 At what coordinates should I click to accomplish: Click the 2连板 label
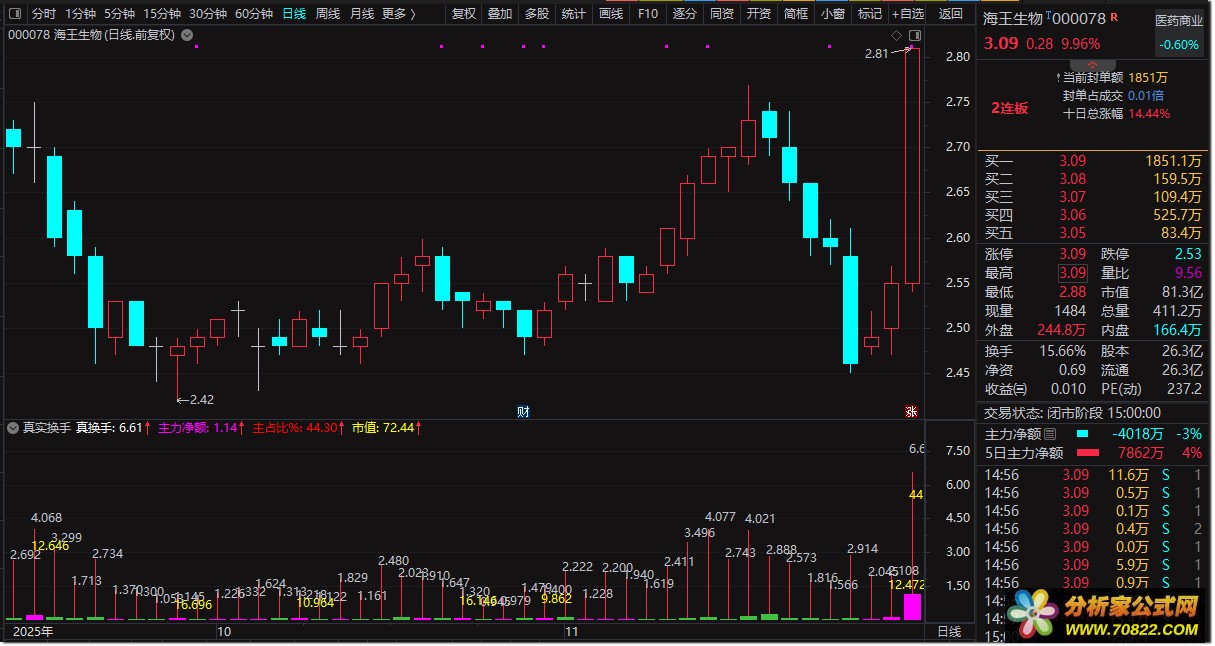pyautogui.click(x=1009, y=108)
